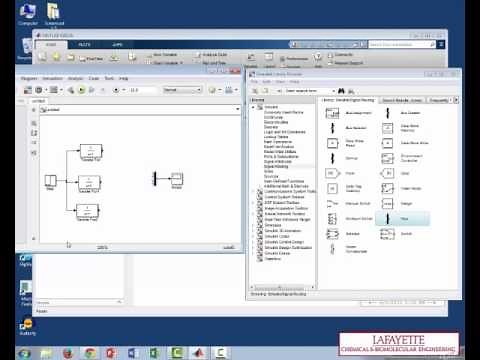480x360 pixels.
Task: Switch to MATLAB APPS tab
Action: click(x=117, y=44)
